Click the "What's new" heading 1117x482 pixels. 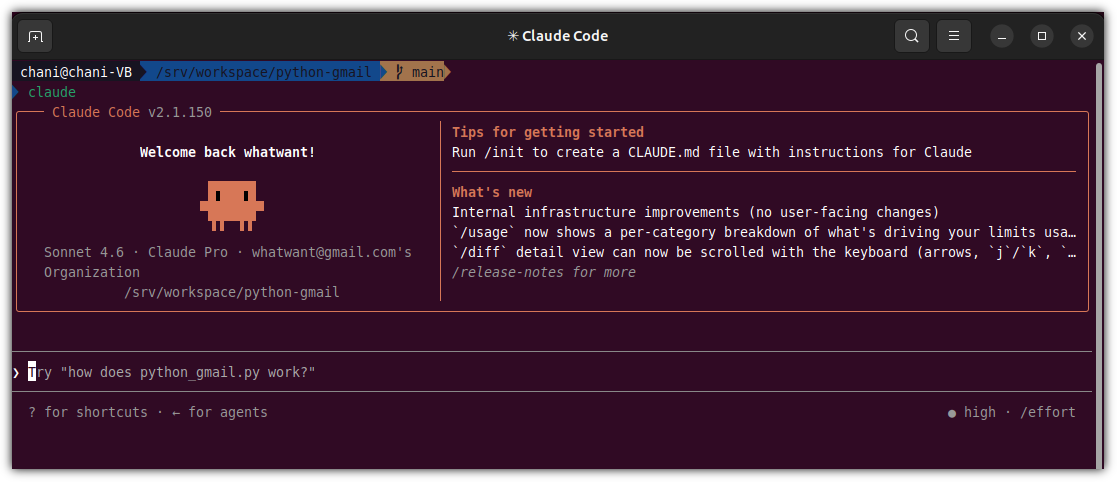tap(492, 192)
